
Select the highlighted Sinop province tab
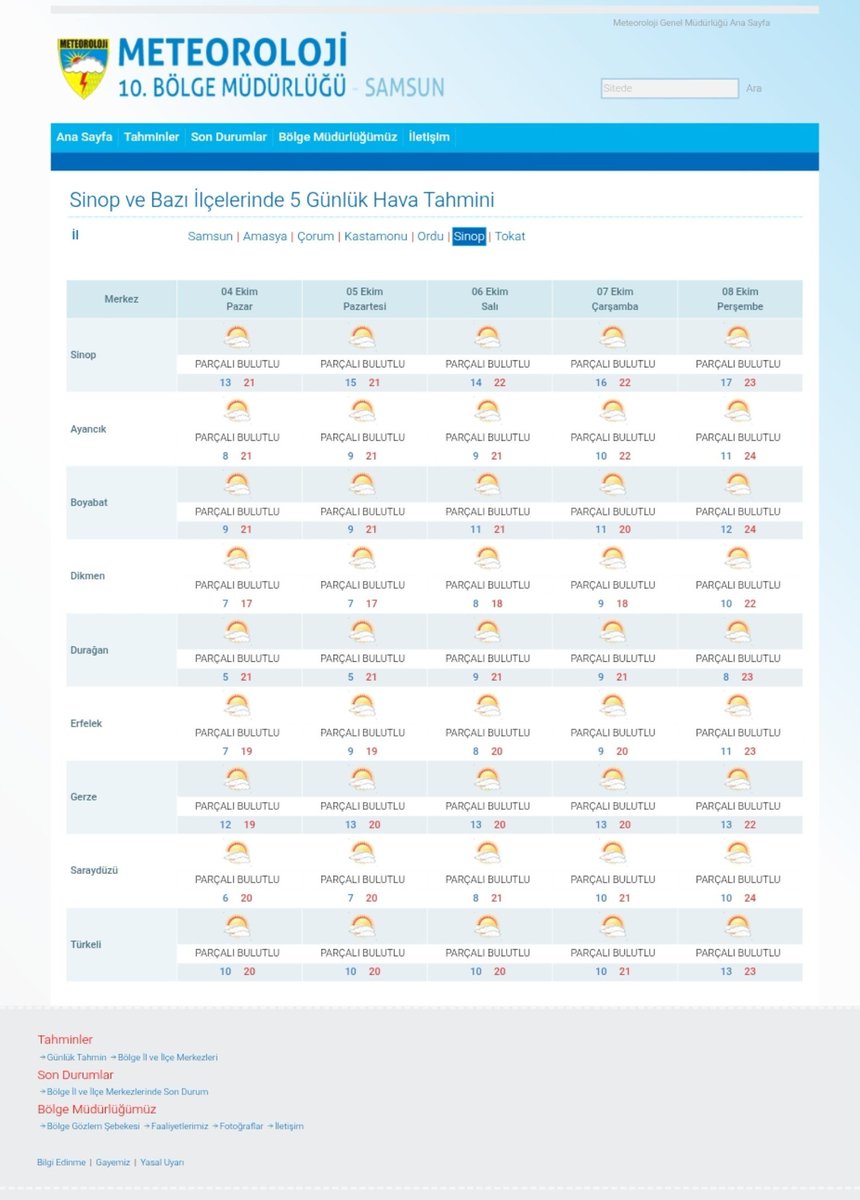click(469, 237)
